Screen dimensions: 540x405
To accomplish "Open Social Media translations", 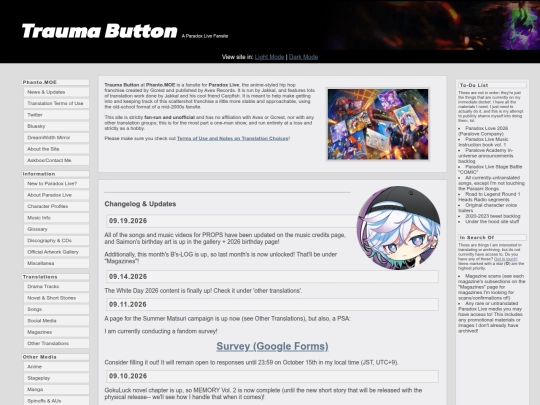I will pyautogui.click(x=56, y=321).
